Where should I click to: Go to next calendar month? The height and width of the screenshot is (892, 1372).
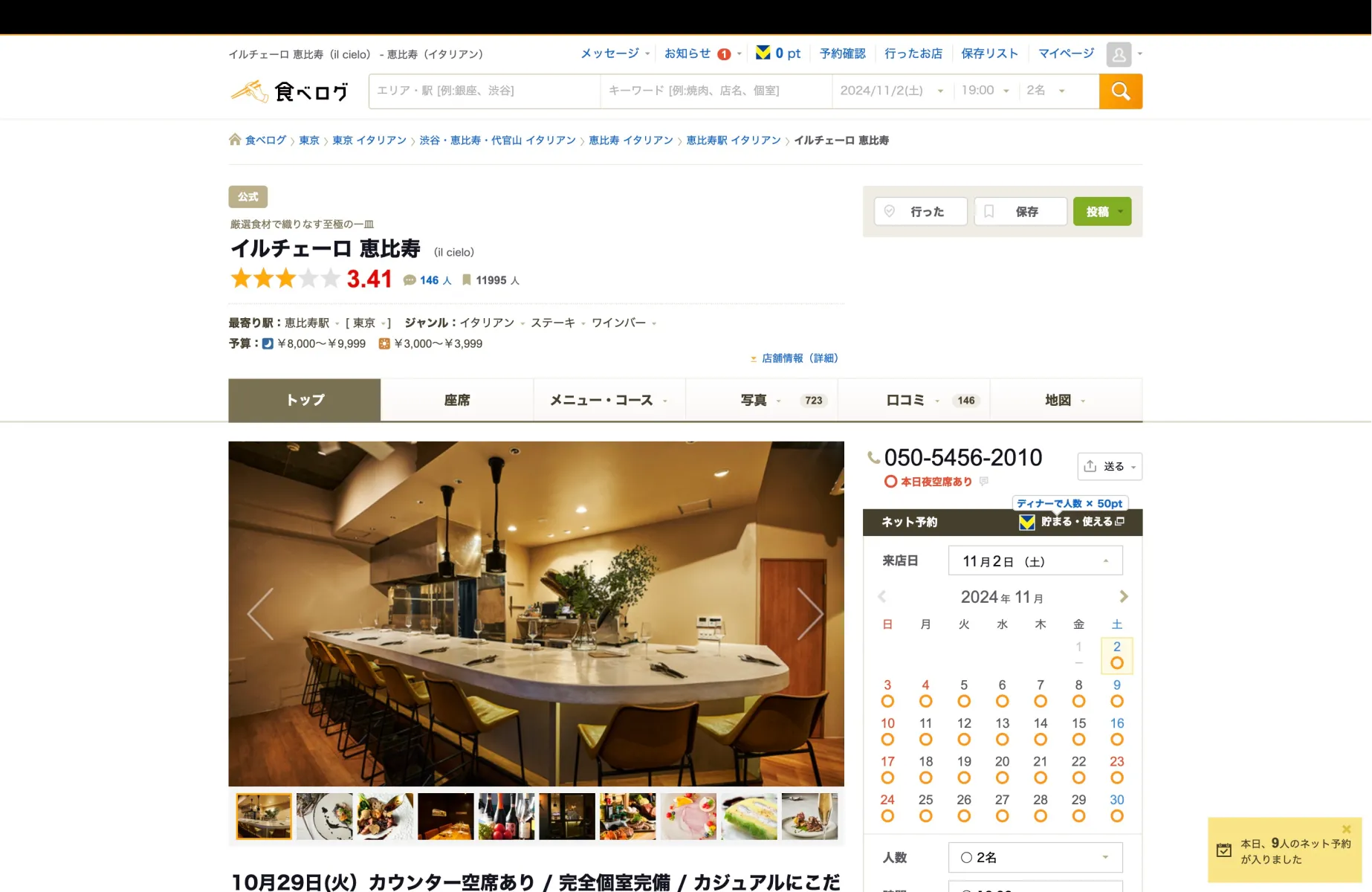pyautogui.click(x=1123, y=597)
